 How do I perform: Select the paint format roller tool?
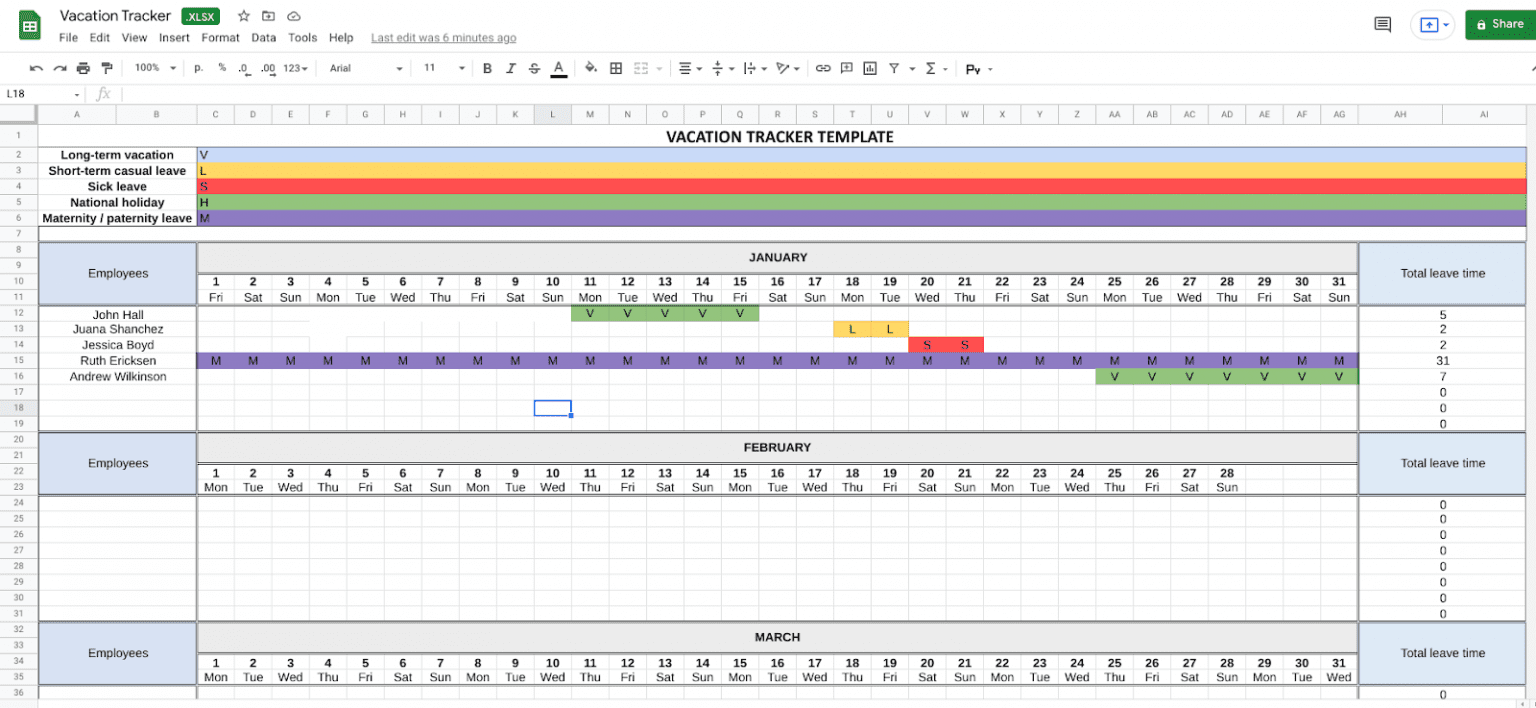pos(107,68)
